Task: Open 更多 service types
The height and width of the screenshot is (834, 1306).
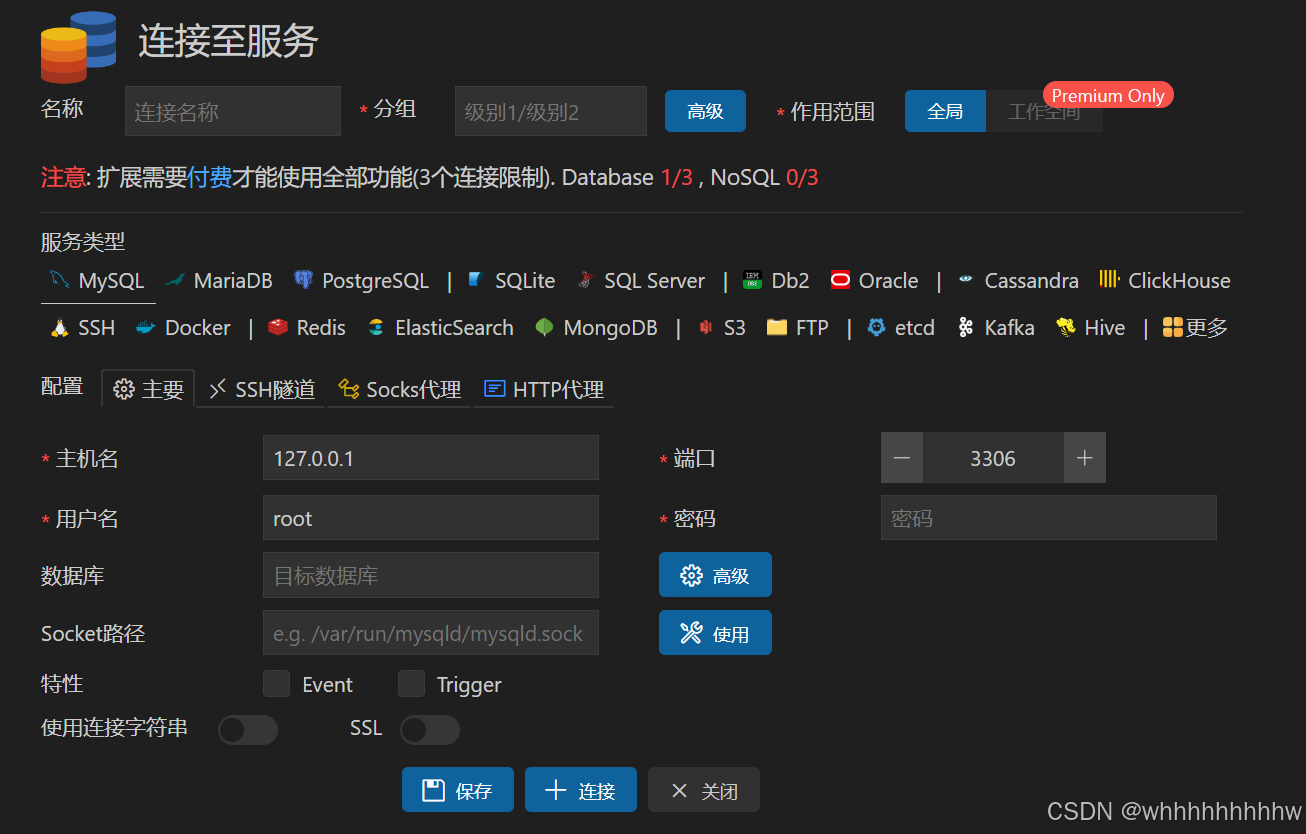Action: tap(1195, 328)
